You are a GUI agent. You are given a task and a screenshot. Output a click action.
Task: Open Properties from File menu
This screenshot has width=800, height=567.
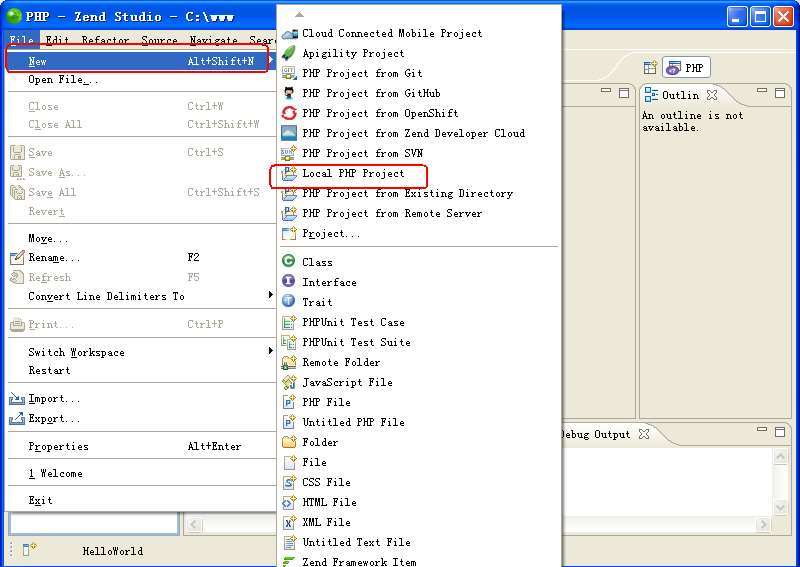(142, 446)
